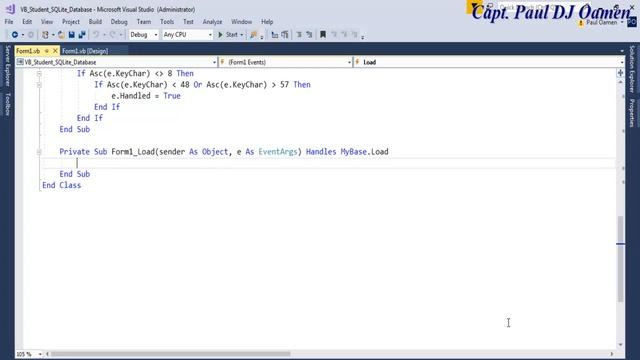
Task: Open the Properties side tab
Action: tap(632, 113)
